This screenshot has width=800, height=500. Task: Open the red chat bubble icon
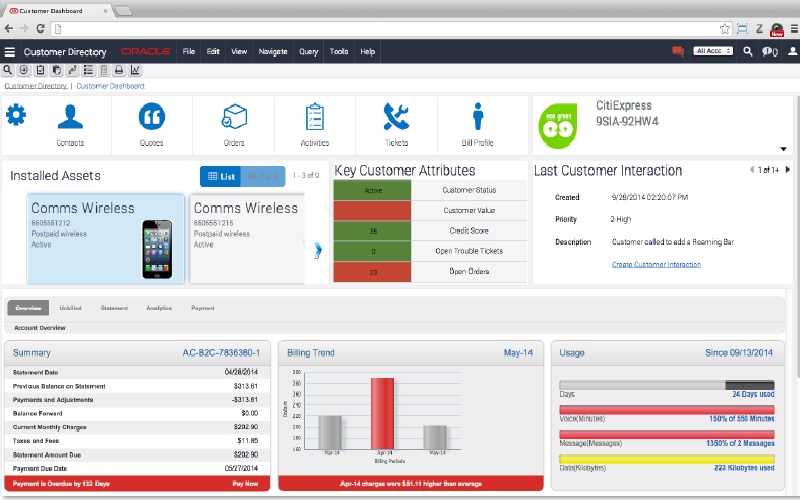678,51
